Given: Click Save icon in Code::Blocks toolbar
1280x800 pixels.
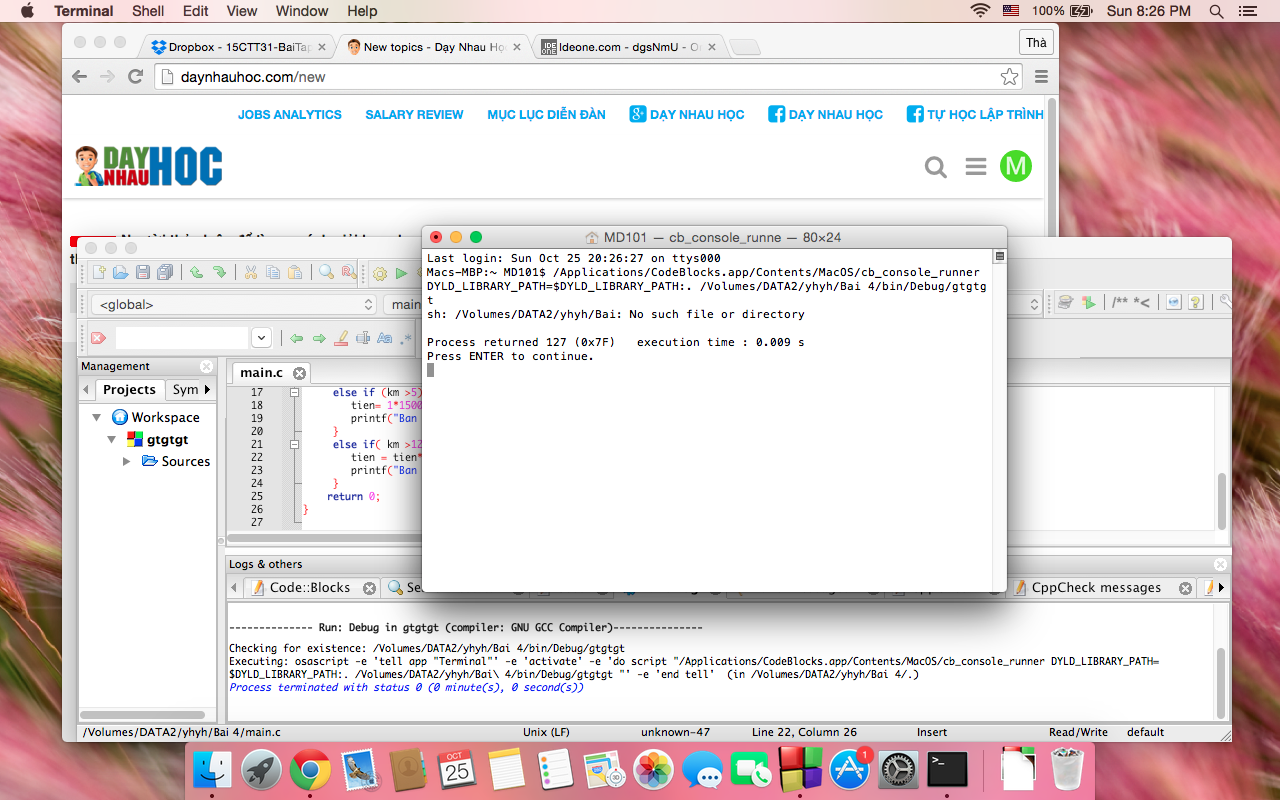Looking at the screenshot, I should 143,272.
